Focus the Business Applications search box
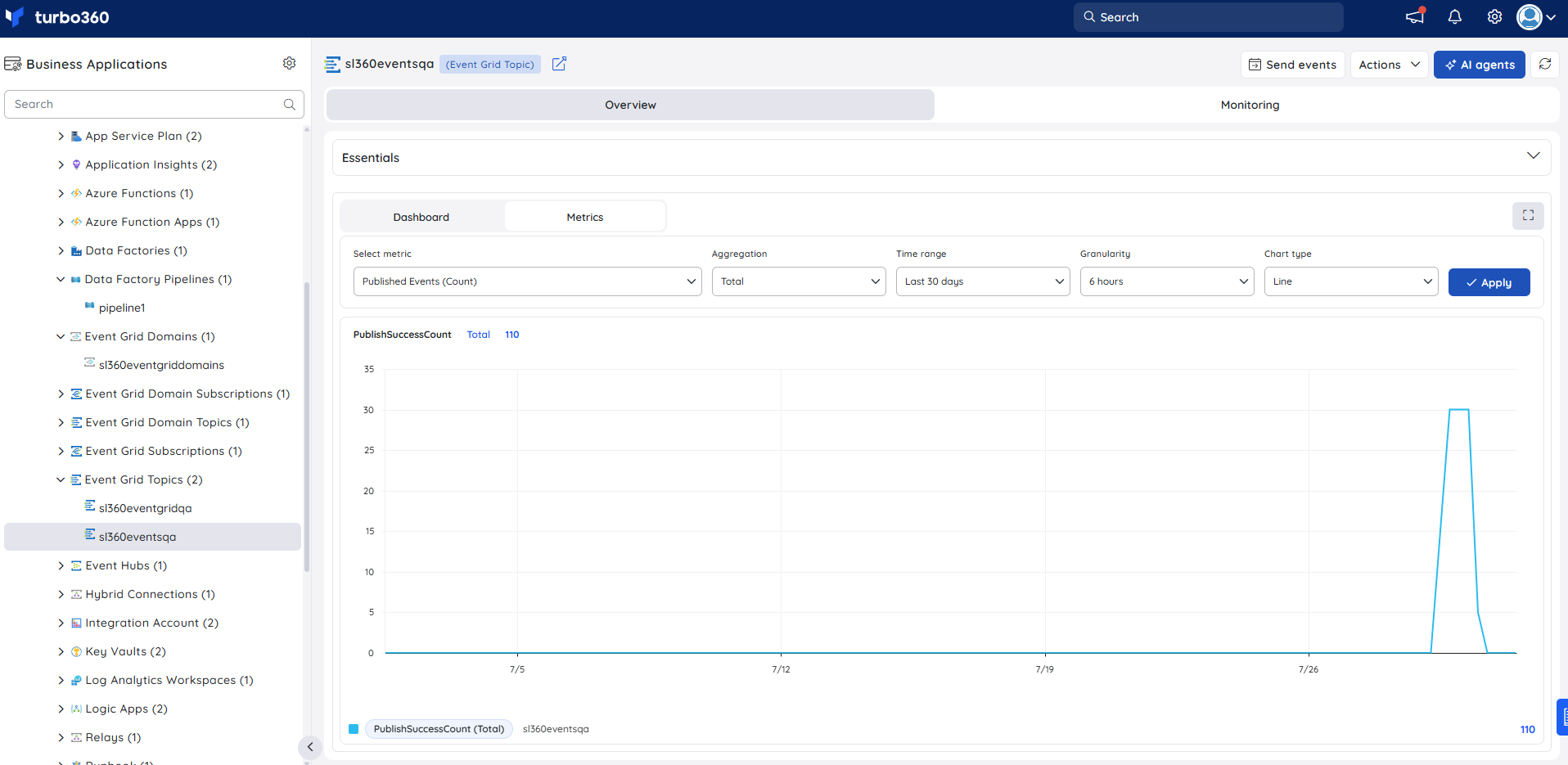1568x765 pixels. pyautogui.click(x=154, y=105)
